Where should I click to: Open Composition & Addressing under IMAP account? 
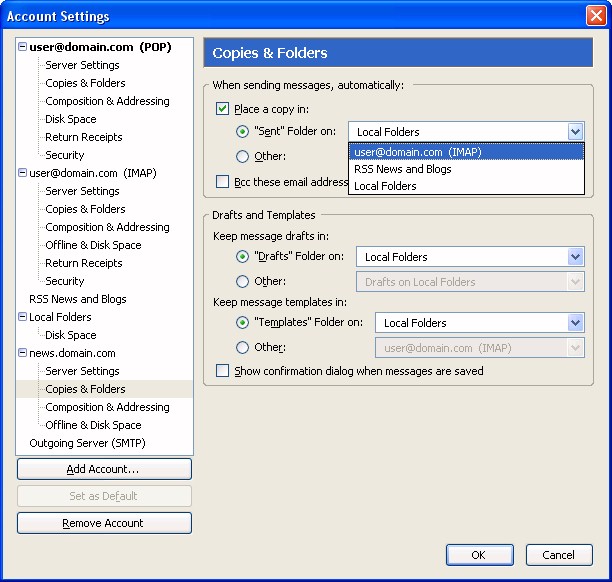tap(107, 227)
